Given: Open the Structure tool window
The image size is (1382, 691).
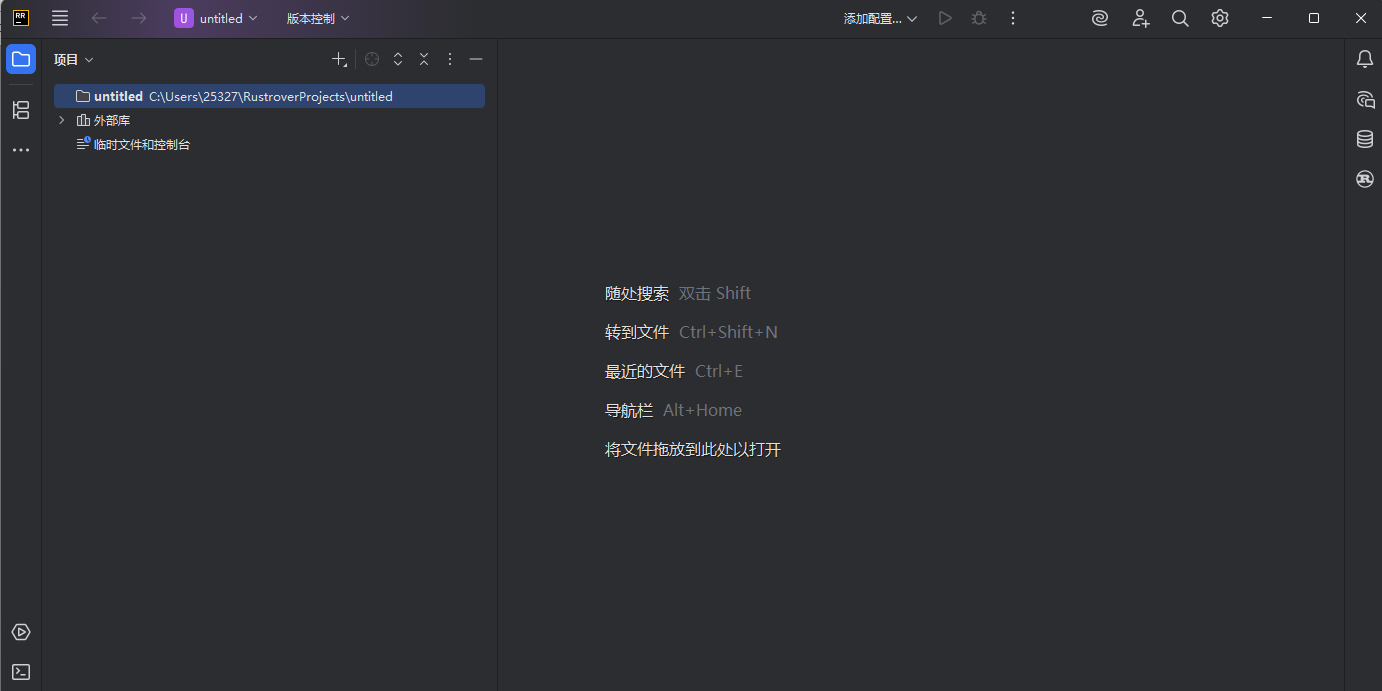Looking at the screenshot, I should click(21, 110).
